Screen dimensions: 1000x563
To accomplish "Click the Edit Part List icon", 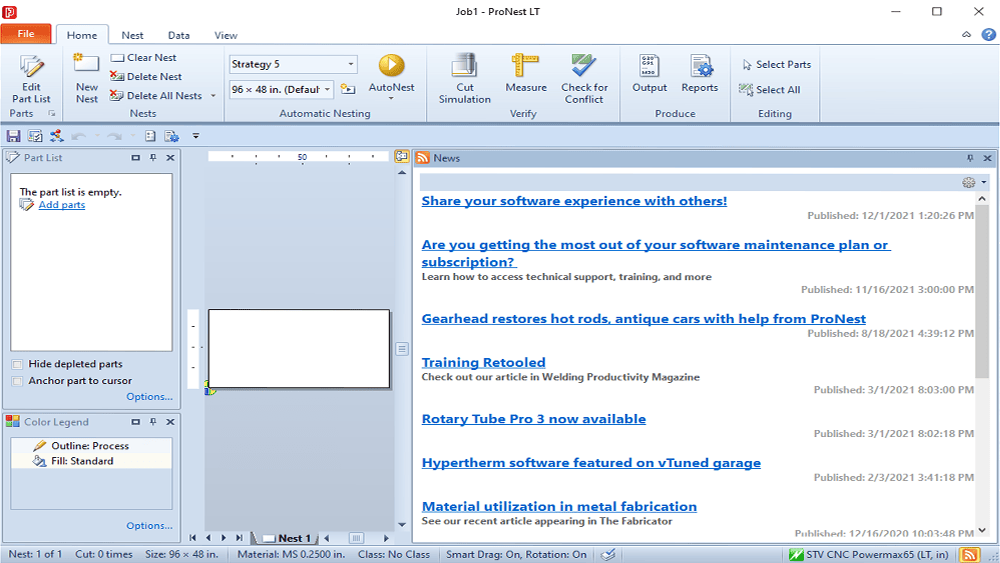I will [31, 67].
